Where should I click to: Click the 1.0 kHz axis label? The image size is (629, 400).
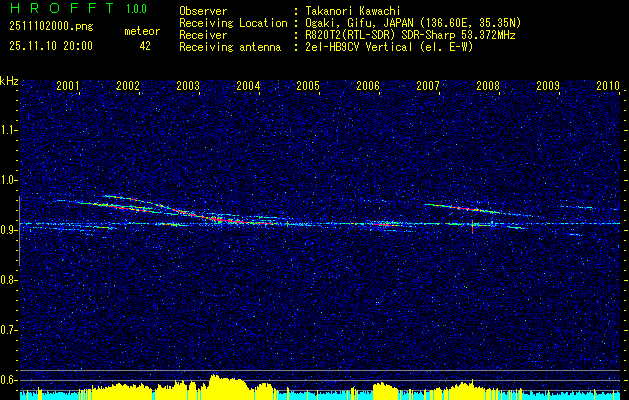point(7,180)
